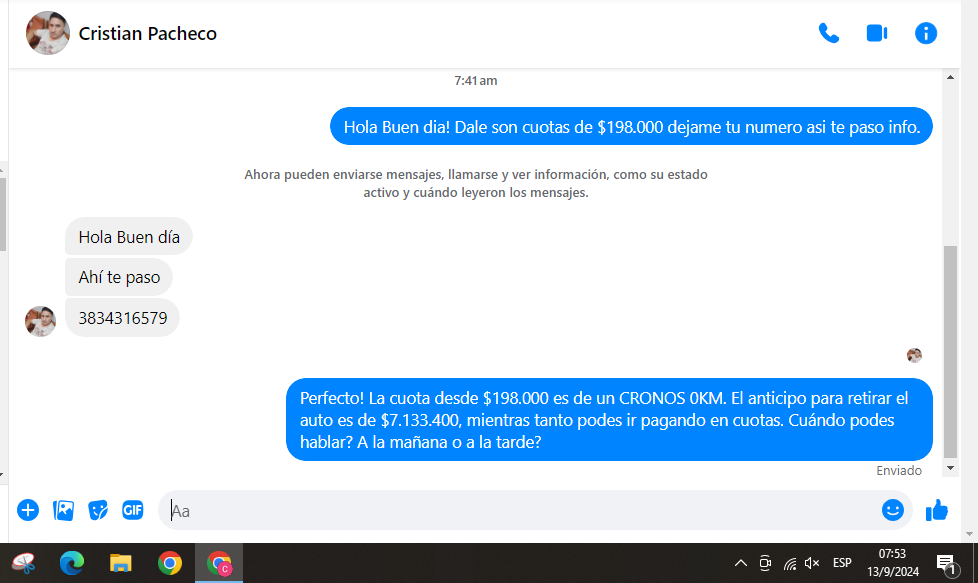Choose a sticker

pyautogui.click(x=98, y=510)
